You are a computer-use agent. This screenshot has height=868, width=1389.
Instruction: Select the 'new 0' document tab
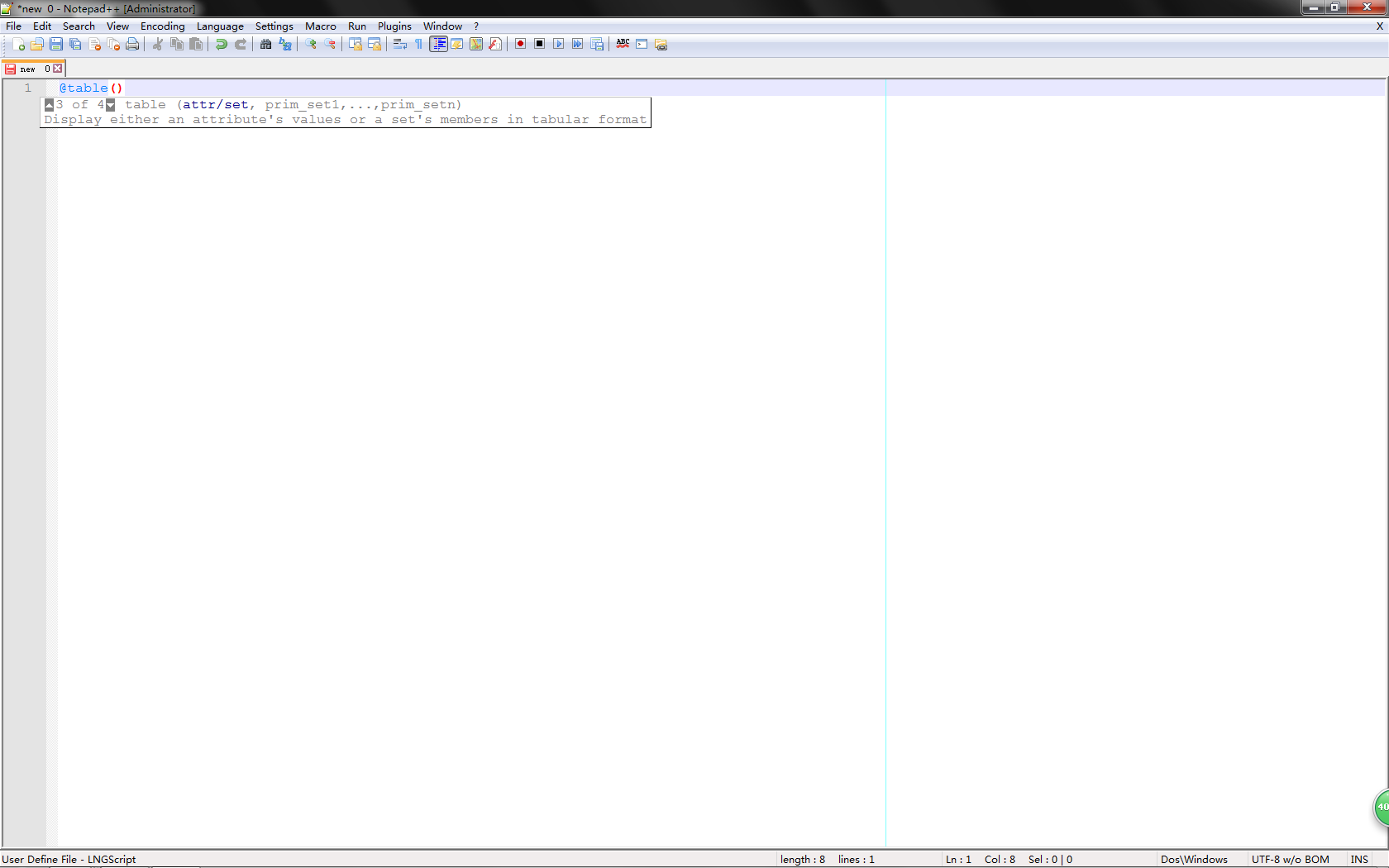tap(33, 69)
